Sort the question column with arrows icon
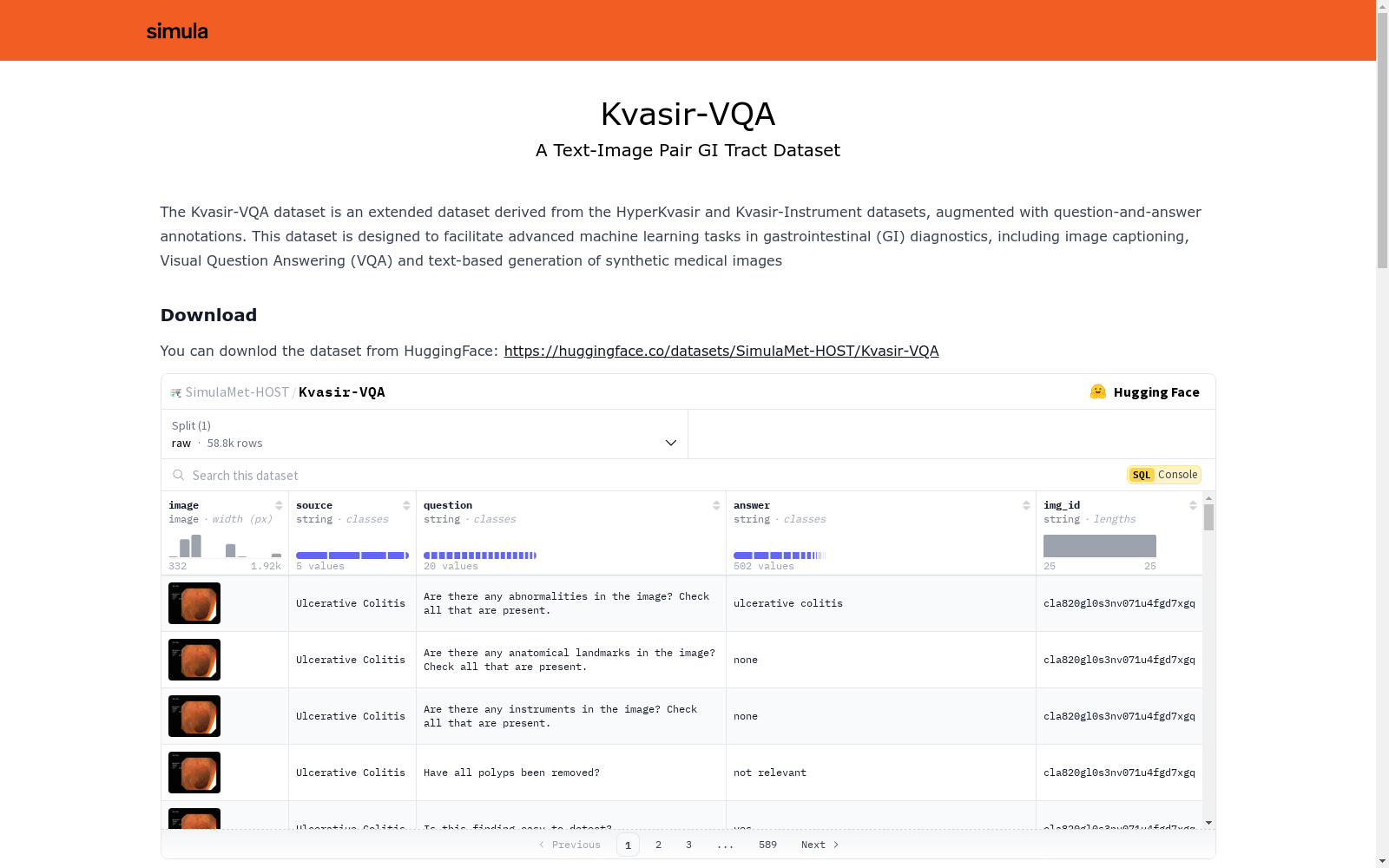Viewport: 1389px width, 868px height. pos(716,505)
